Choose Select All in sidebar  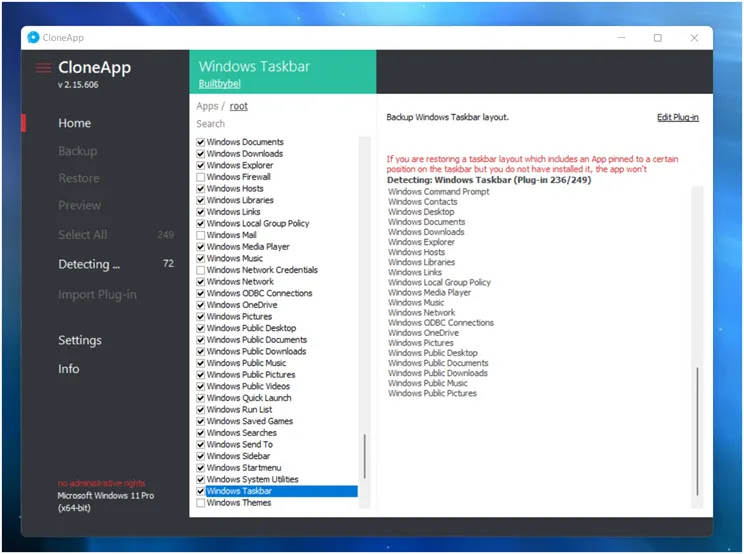[x=83, y=235]
